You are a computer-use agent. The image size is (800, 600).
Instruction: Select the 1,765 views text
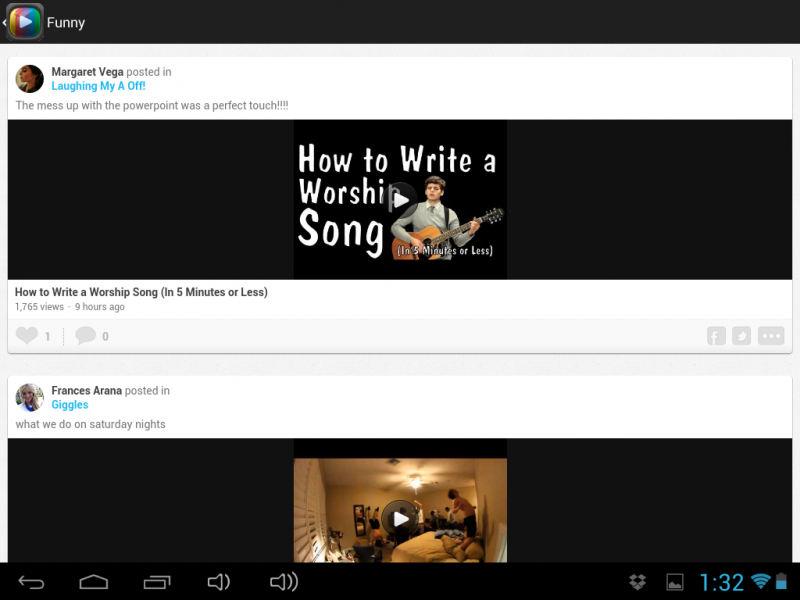39,307
